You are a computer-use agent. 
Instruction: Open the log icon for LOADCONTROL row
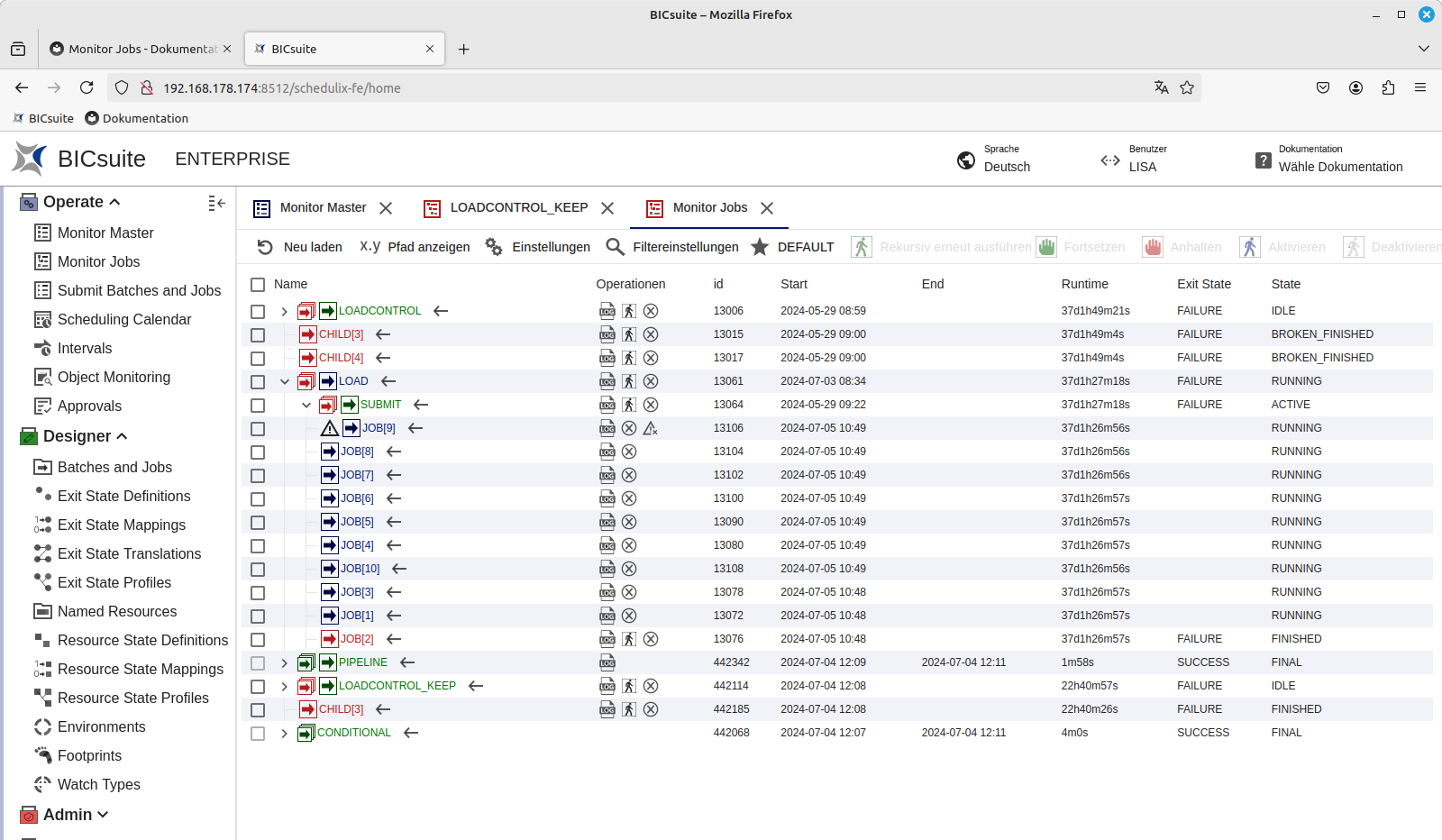click(x=607, y=311)
